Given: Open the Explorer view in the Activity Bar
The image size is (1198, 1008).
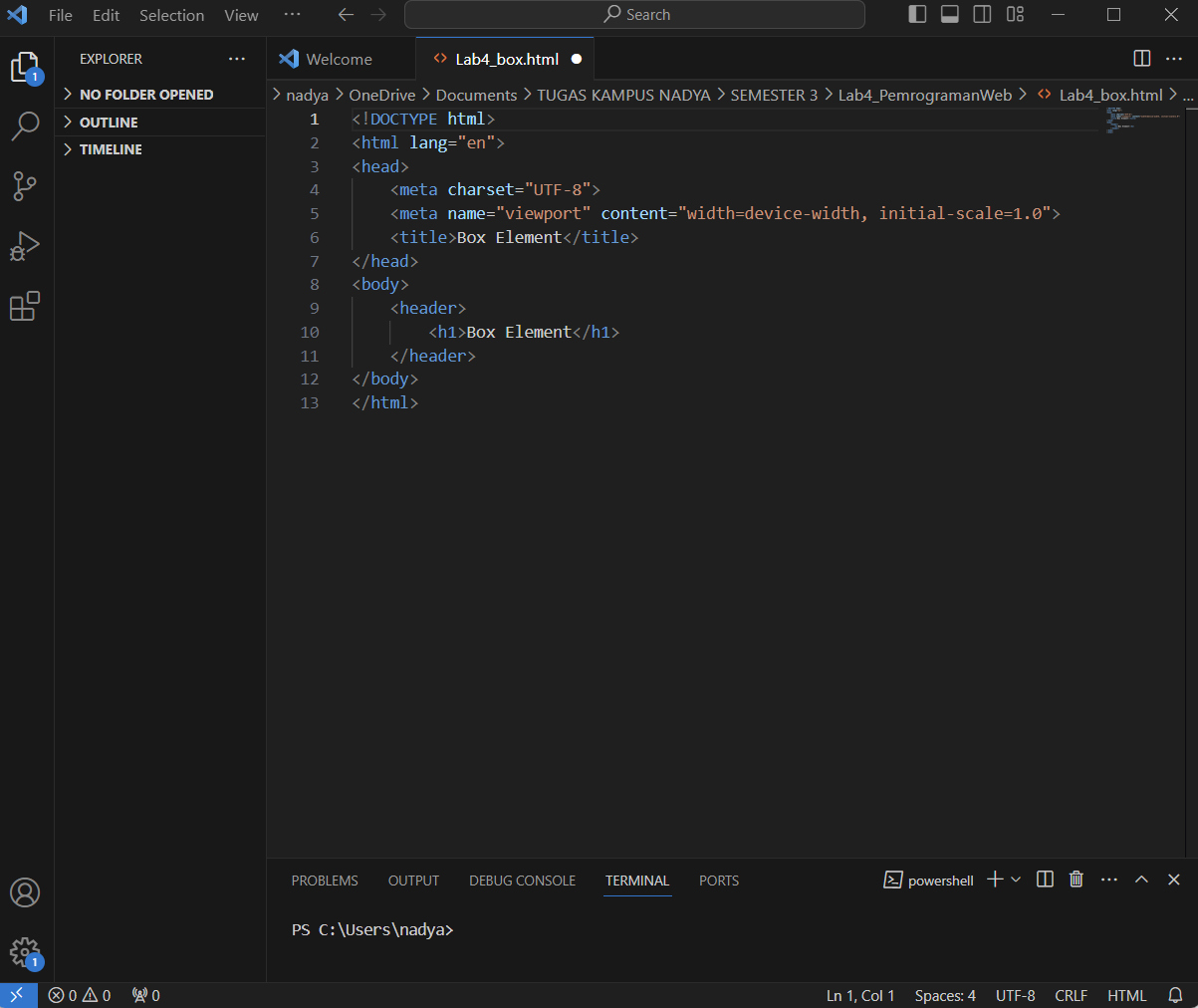Looking at the screenshot, I should click(x=24, y=66).
